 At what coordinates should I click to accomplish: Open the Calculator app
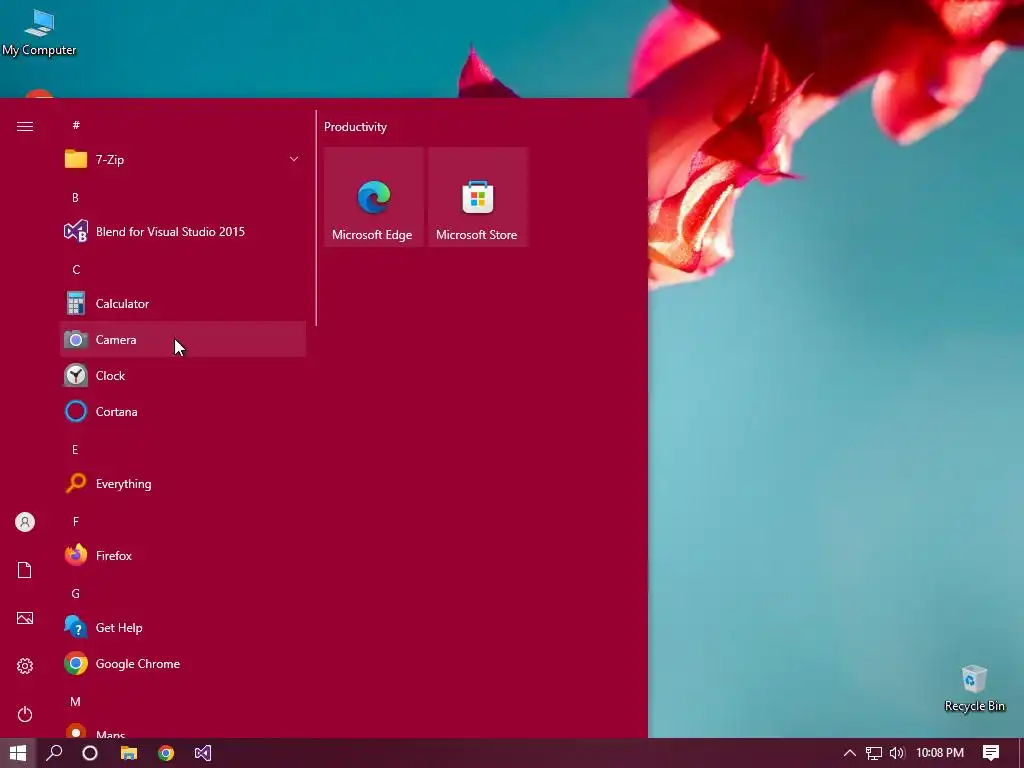[183, 304]
